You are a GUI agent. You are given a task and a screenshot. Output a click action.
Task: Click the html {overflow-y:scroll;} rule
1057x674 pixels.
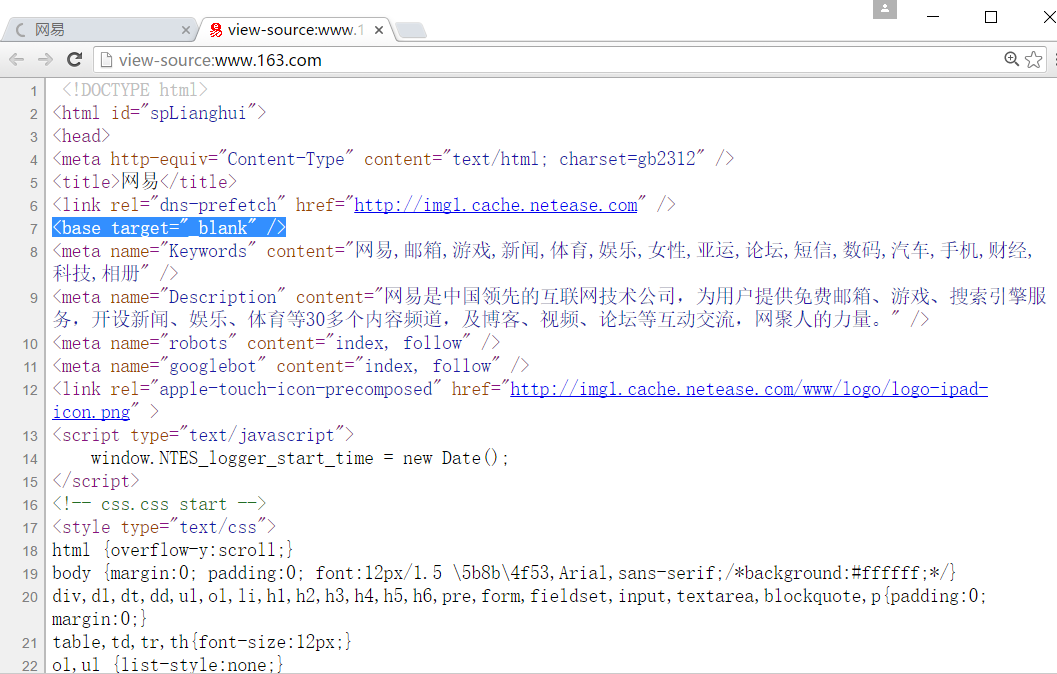click(x=173, y=550)
